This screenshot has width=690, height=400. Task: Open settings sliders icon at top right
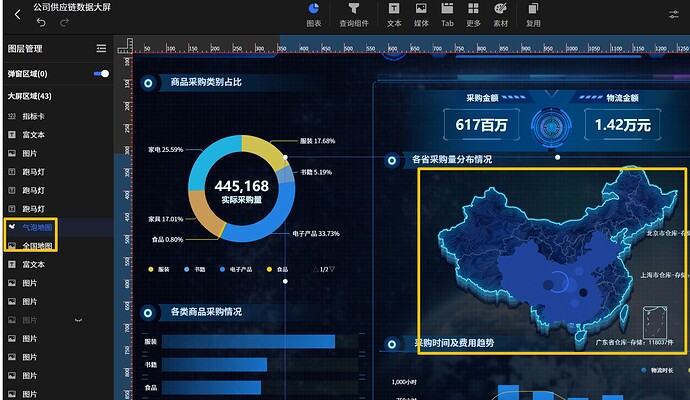tap(673, 15)
